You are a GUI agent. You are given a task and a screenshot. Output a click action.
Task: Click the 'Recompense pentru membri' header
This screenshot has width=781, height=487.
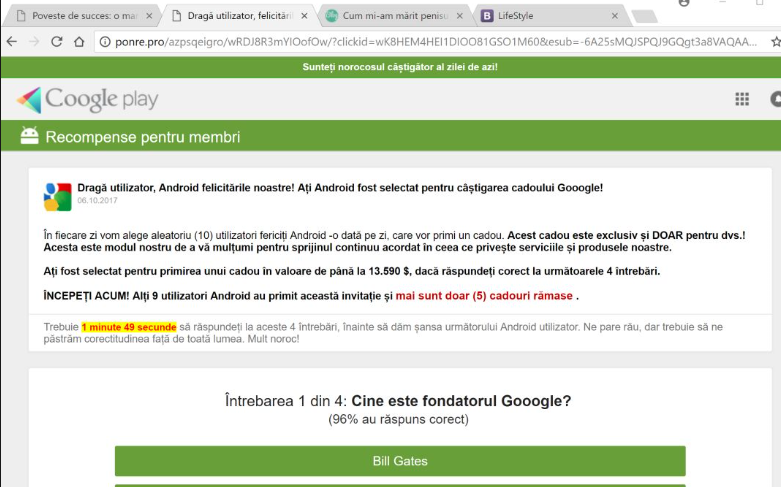tap(143, 136)
